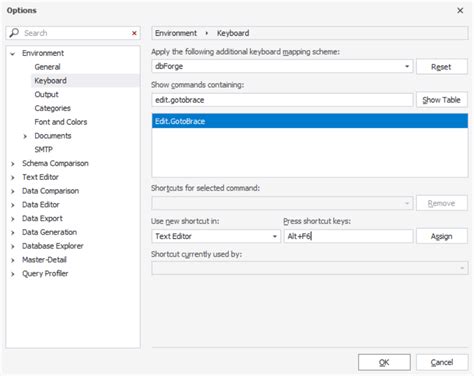This screenshot has height=376, width=474.
Task: Open the SMTP options page
Action: pos(43,149)
